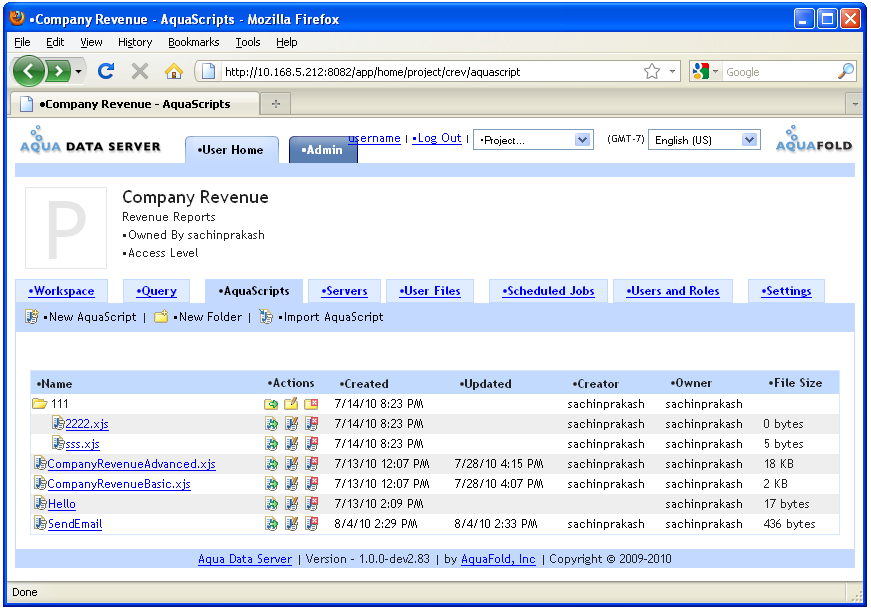Click the Stop loading X icon

[140, 72]
